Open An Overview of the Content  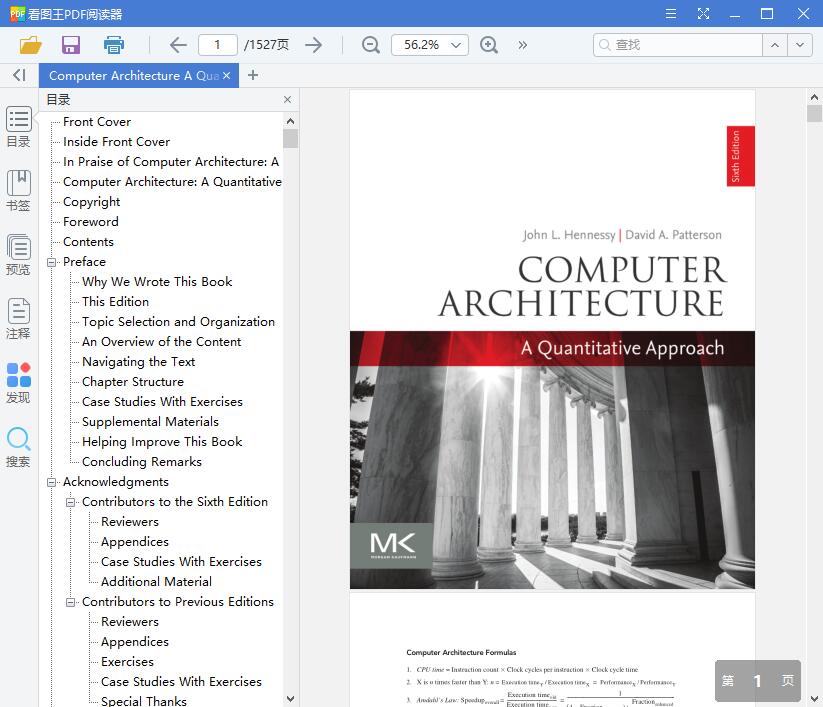(161, 342)
